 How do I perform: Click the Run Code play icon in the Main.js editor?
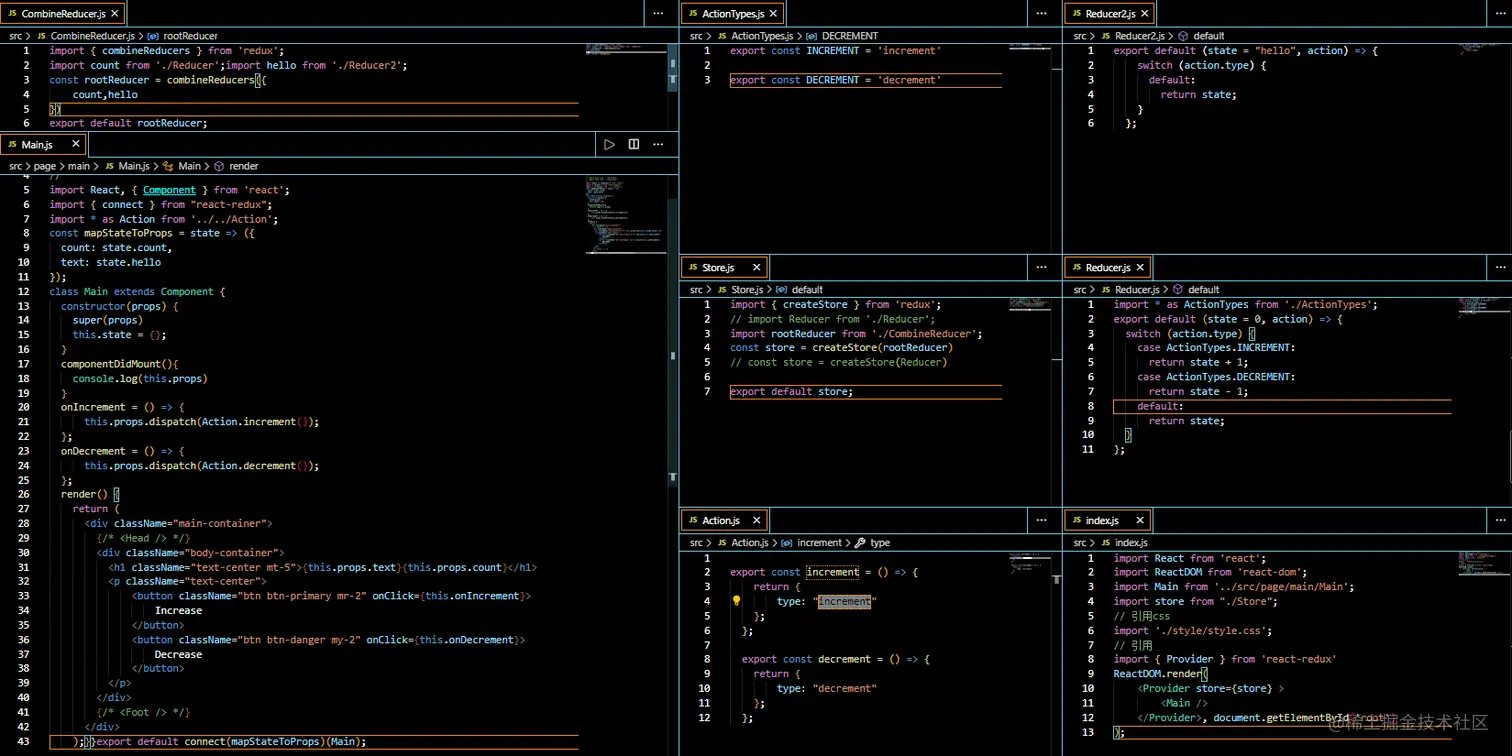point(609,144)
